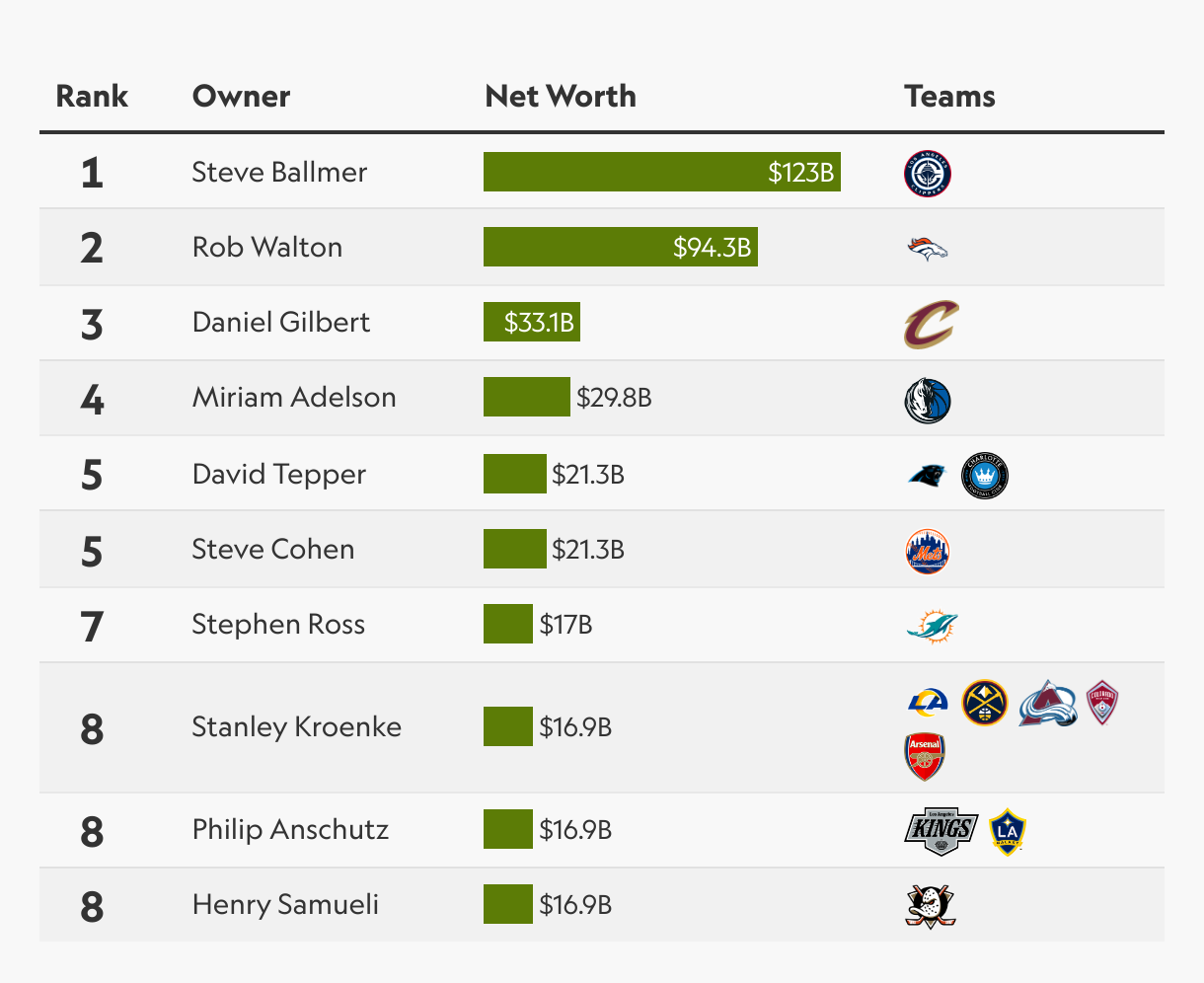Click the Colorado Avalanche logo
The image size is (1204, 983).
tap(1048, 704)
